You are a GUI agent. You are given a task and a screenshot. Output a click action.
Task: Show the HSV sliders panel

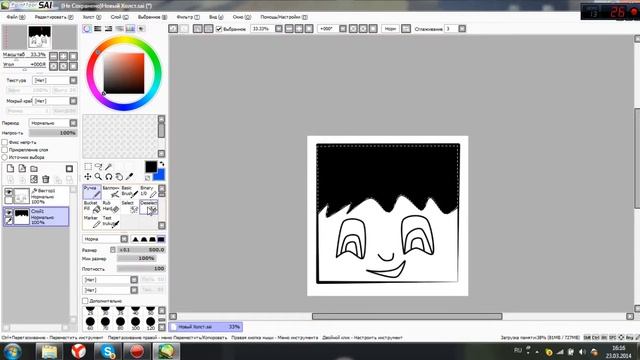pyautogui.click(x=108, y=29)
